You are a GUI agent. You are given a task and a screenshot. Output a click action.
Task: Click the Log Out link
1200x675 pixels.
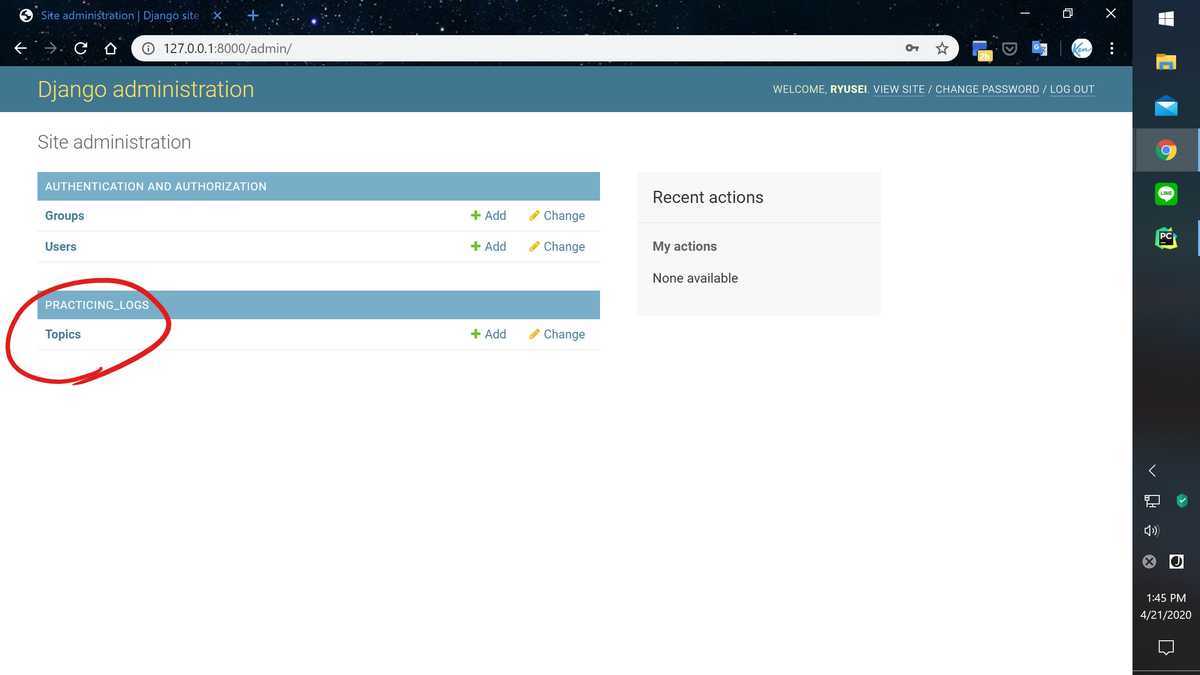tap(1072, 89)
